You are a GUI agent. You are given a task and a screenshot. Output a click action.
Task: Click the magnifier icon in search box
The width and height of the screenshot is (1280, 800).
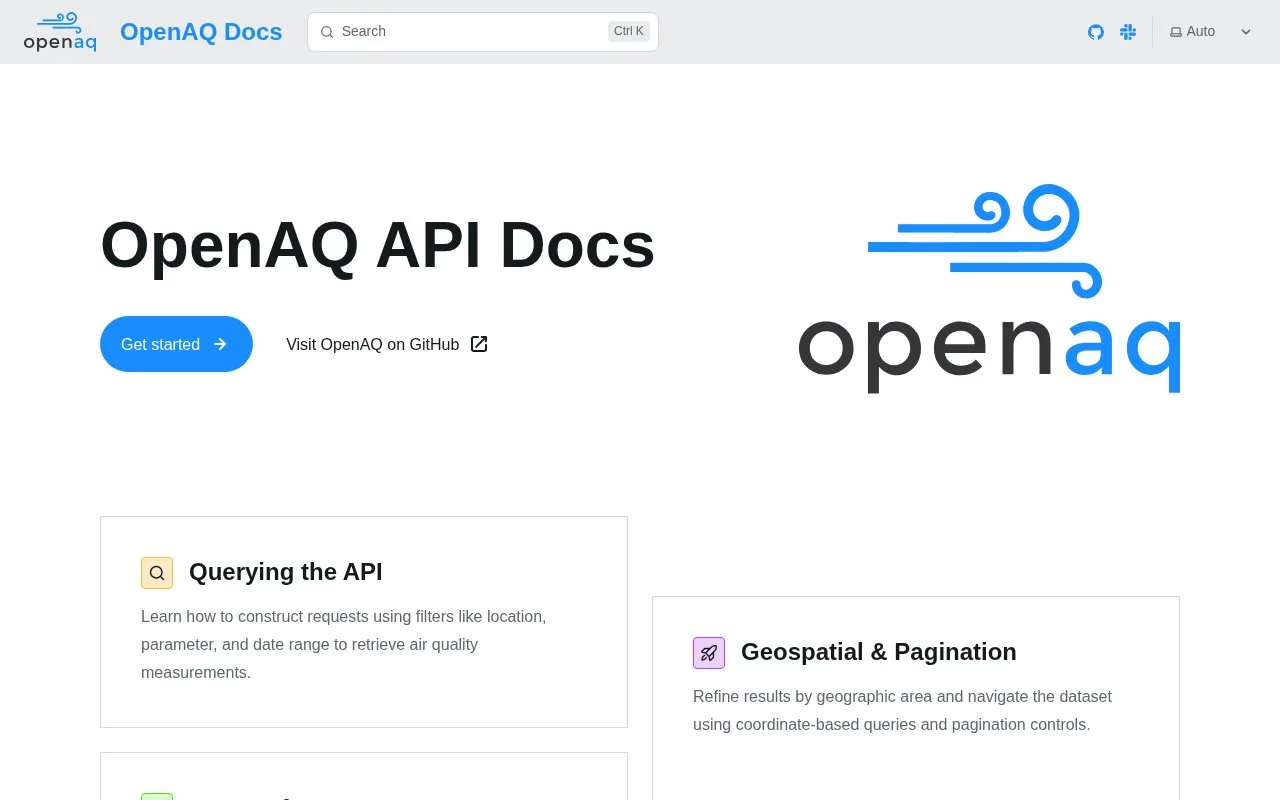click(x=327, y=32)
